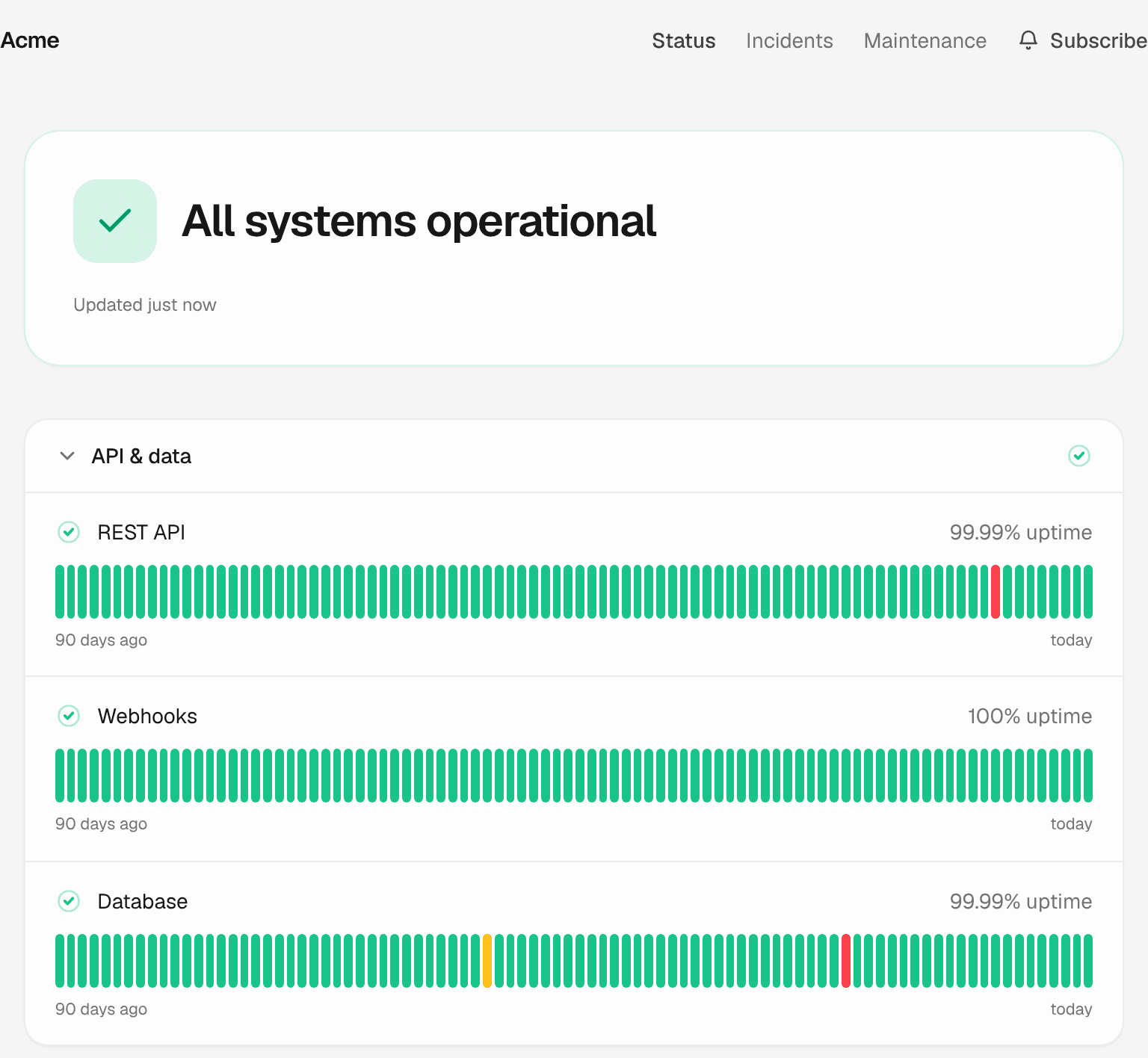Click the REST API service name

click(x=141, y=532)
